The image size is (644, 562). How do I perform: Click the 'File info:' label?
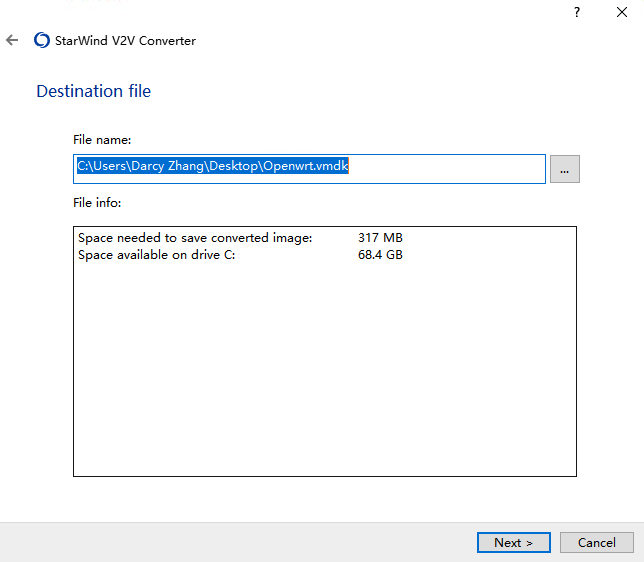pos(97,203)
